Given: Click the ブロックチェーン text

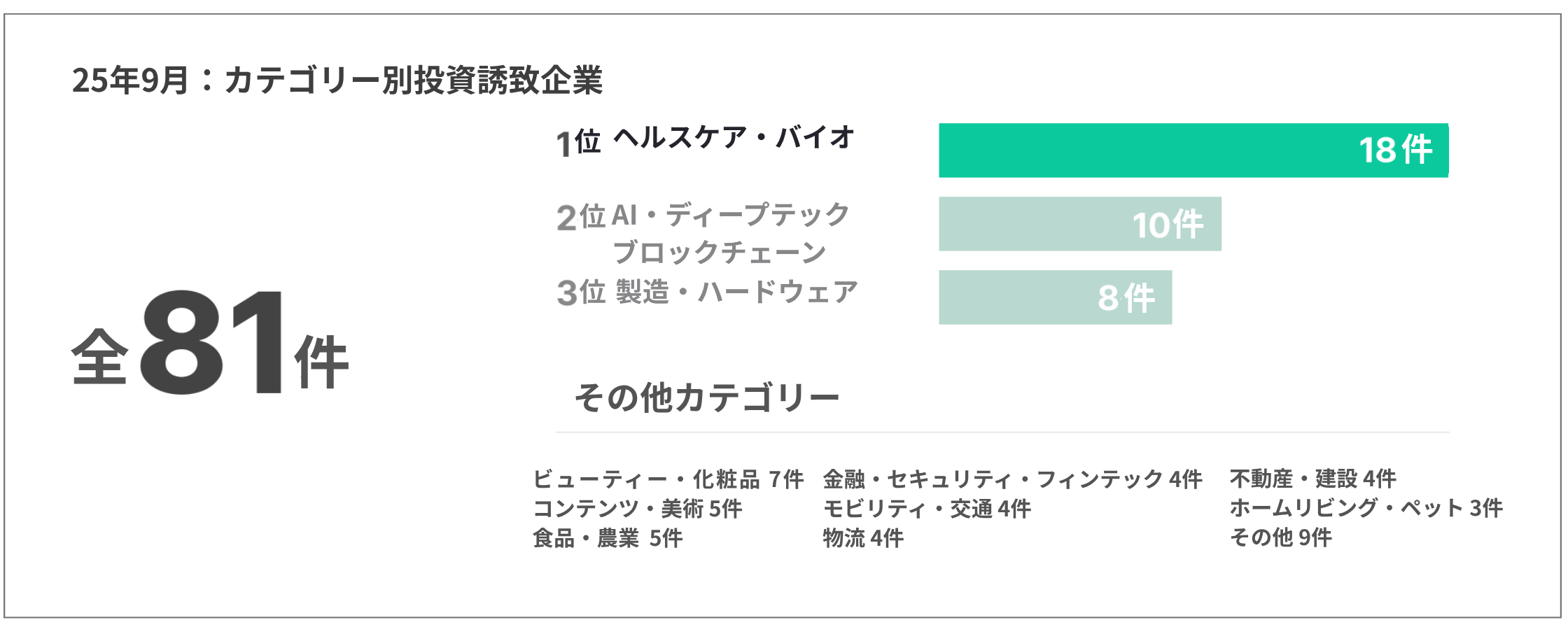Looking at the screenshot, I should click(x=719, y=253).
